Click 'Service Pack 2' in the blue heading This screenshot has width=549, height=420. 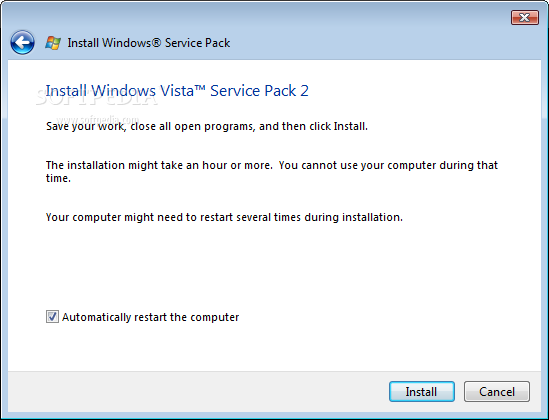click(x=259, y=91)
